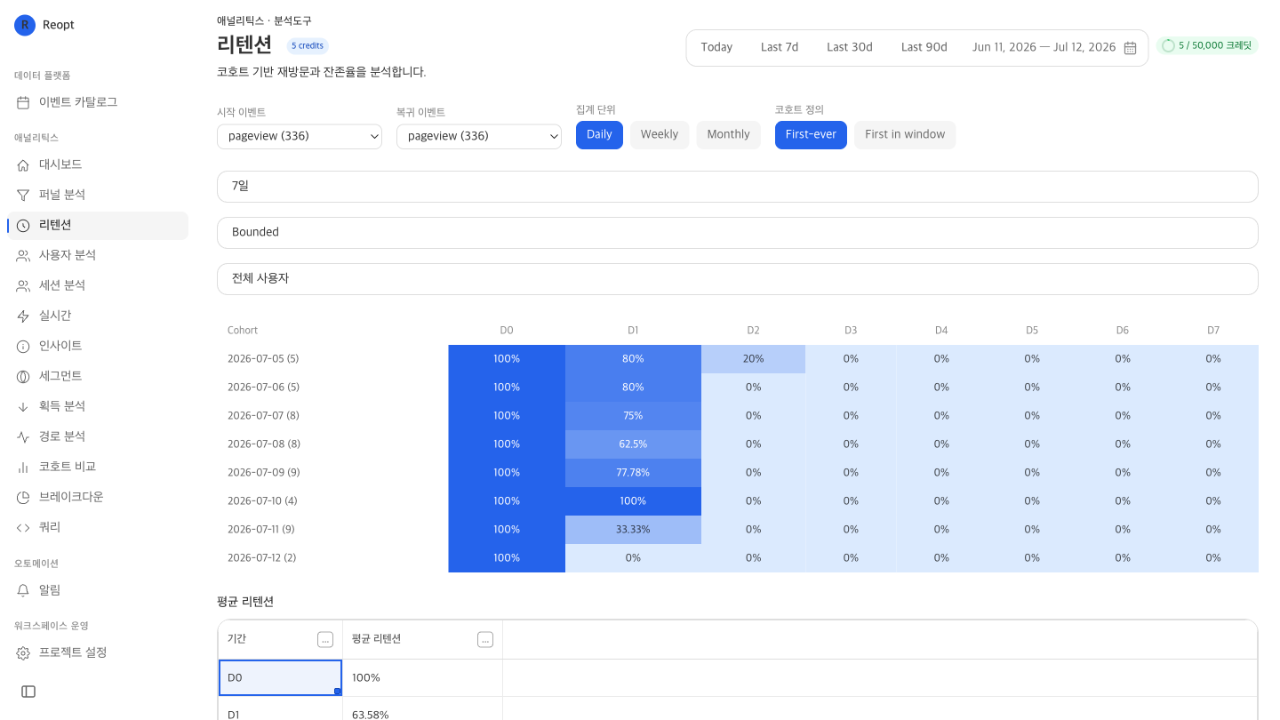
Task: Select the Today date preset
Action: [717, 48]
